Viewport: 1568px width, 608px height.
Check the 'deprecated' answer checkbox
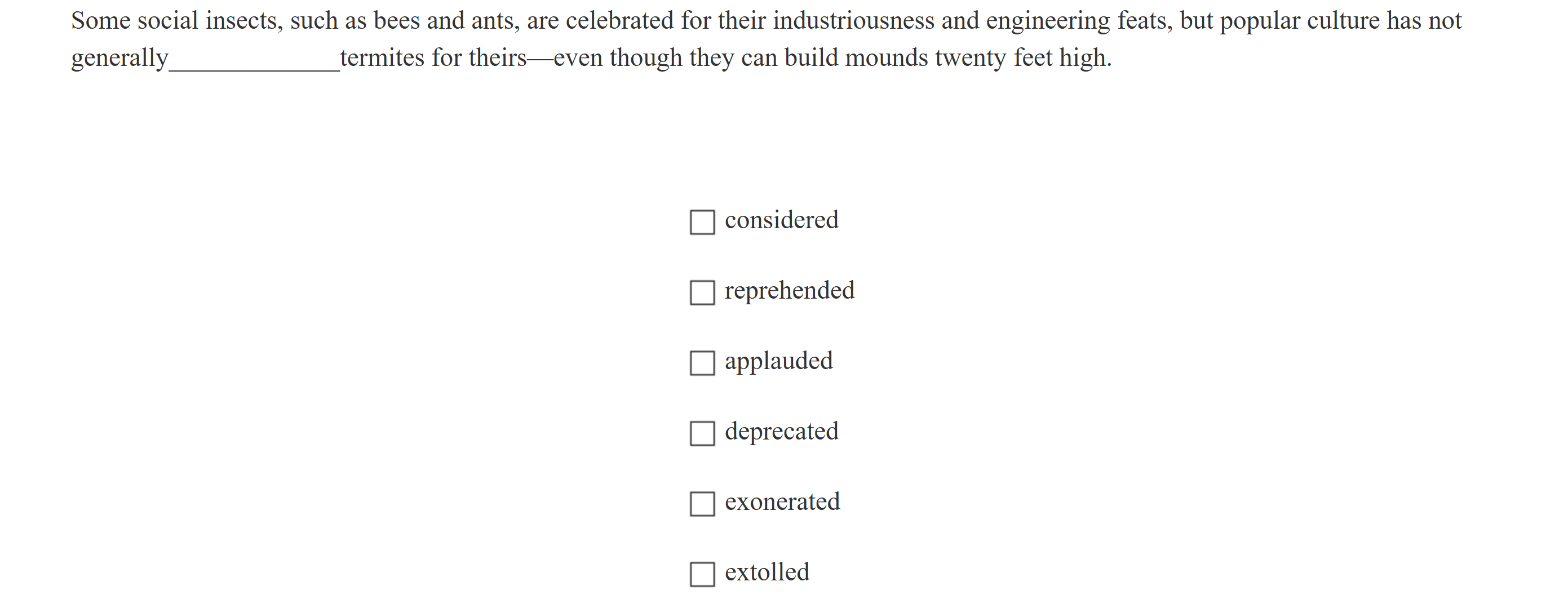702,435
